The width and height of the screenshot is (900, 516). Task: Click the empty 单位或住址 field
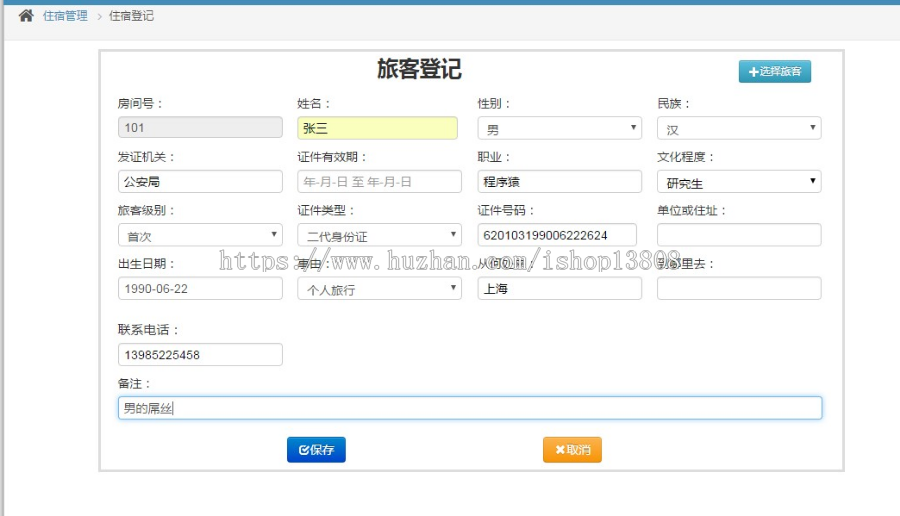[739, 235]
